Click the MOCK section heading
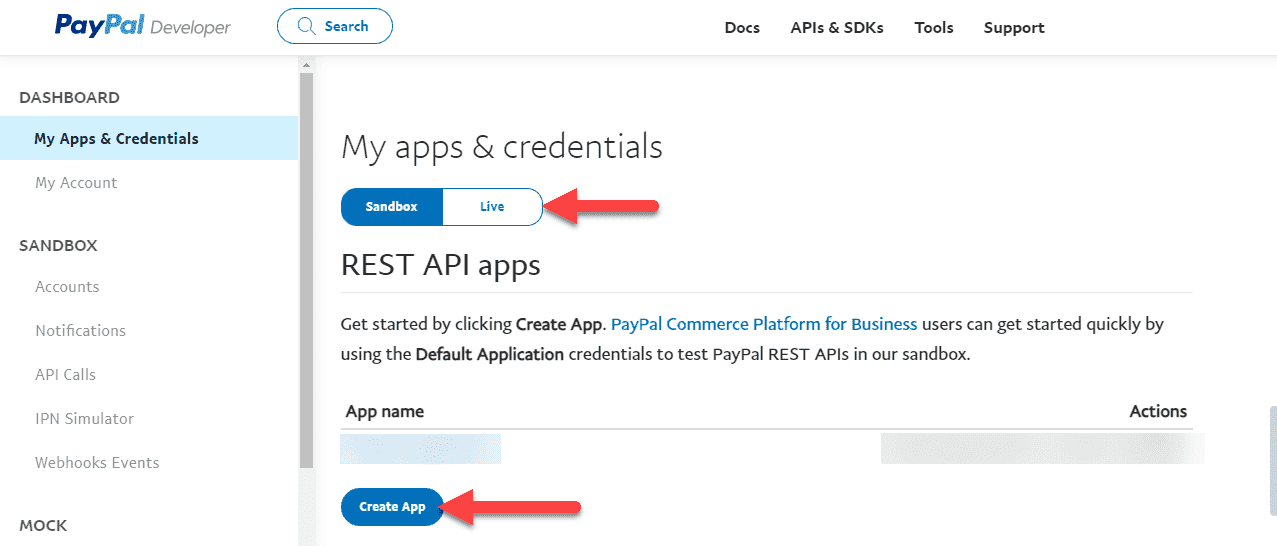Viewport: 1277px width, 546px height. pos(43,525)
